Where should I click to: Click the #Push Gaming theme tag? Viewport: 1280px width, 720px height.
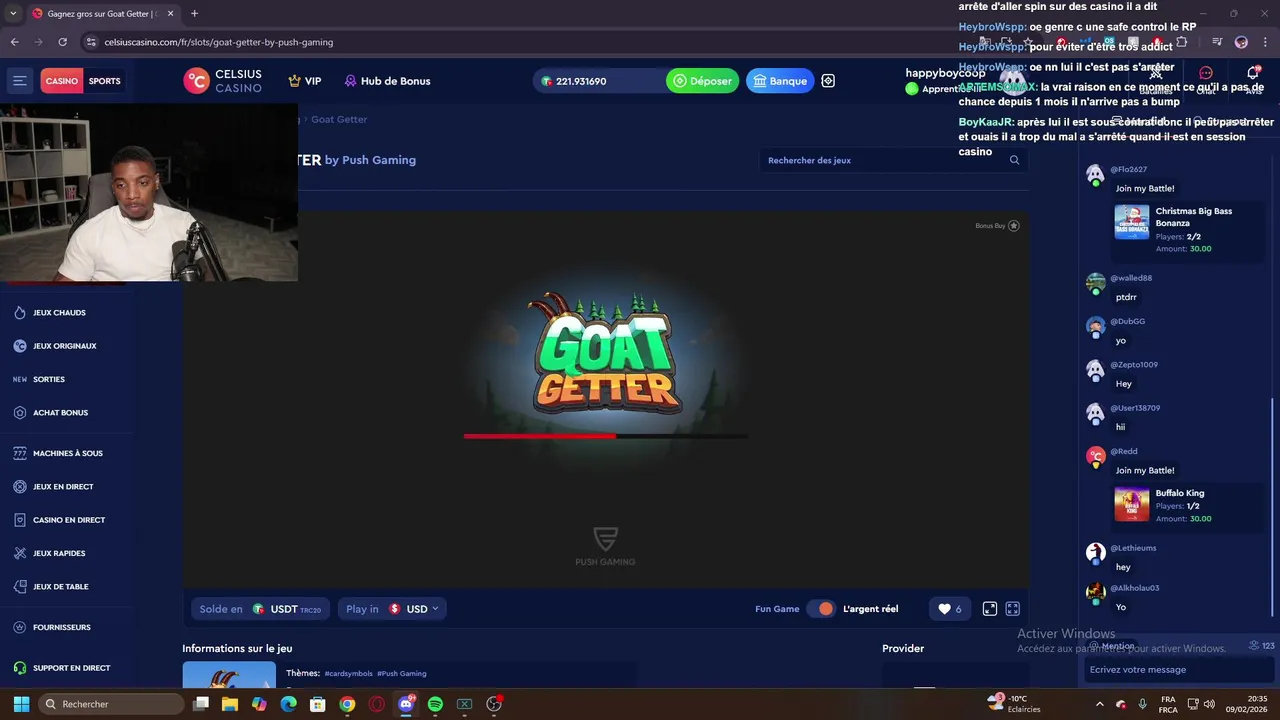tap(402, 674)
